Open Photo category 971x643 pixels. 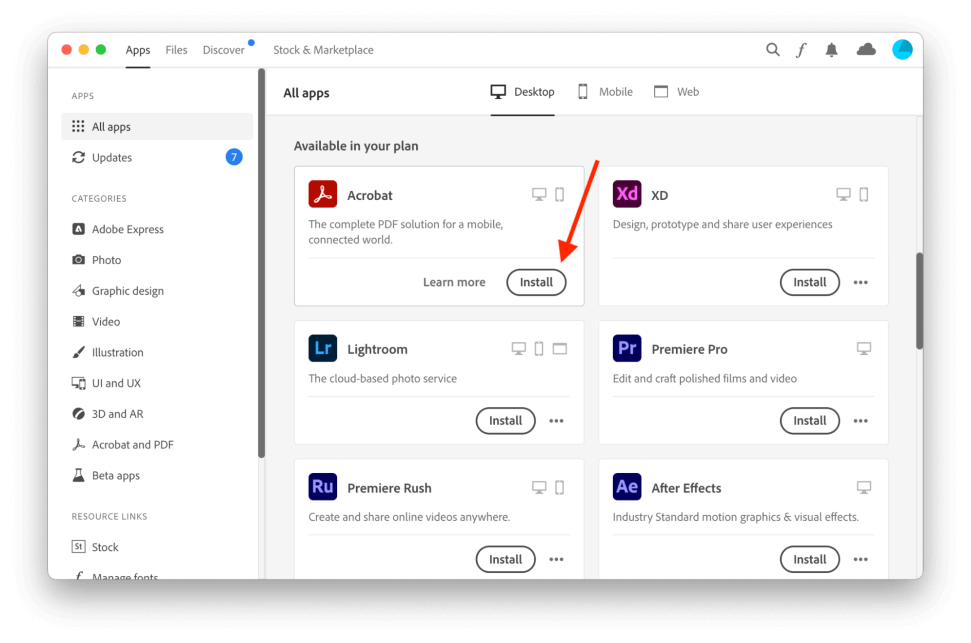tap(97, 260)
